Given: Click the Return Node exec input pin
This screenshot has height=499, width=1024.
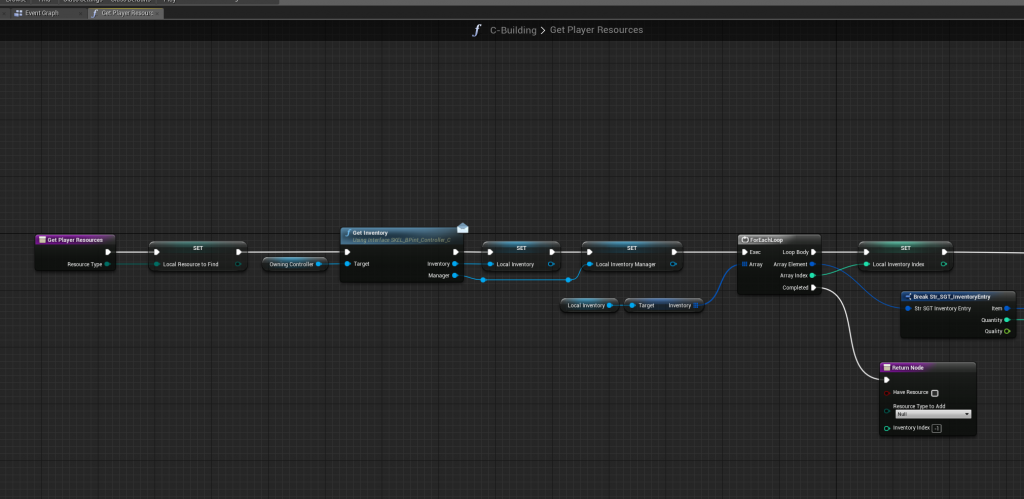Looking at the screenshot, I should [x=887, y=380].
